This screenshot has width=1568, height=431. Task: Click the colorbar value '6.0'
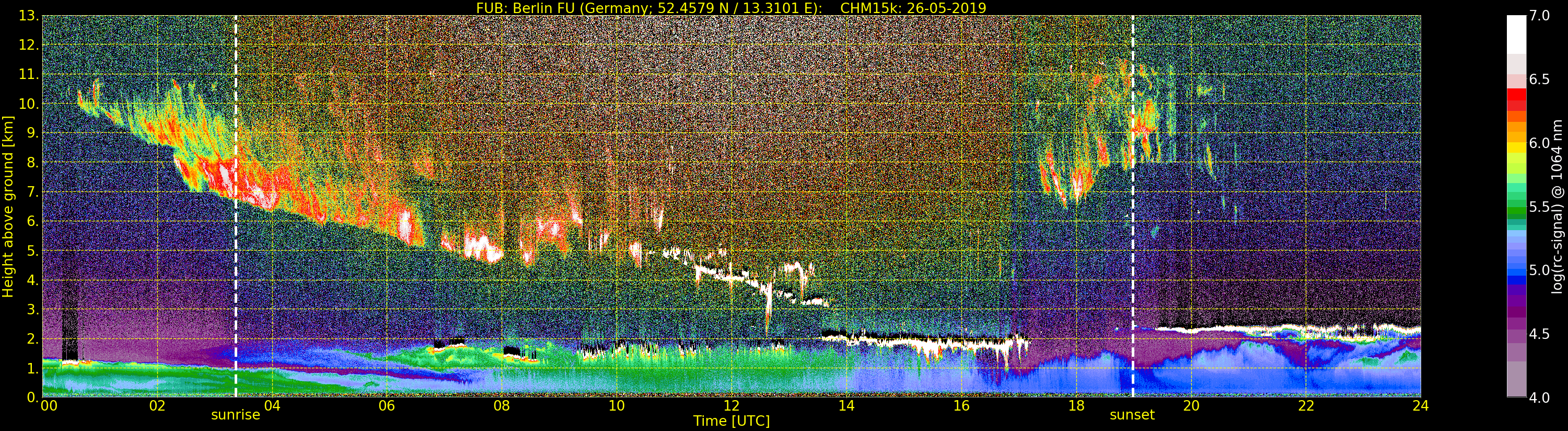click(x=1539, y=143)
